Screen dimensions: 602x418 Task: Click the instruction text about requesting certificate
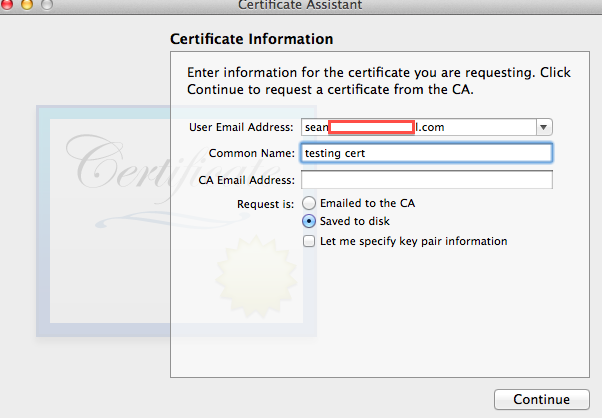(379, 81)
